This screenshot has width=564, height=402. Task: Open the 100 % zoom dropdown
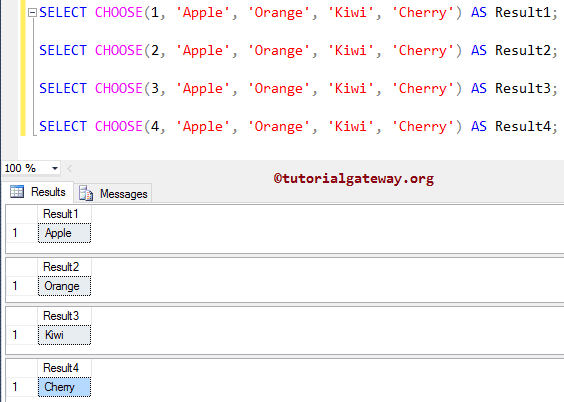(x=55, y=168)
